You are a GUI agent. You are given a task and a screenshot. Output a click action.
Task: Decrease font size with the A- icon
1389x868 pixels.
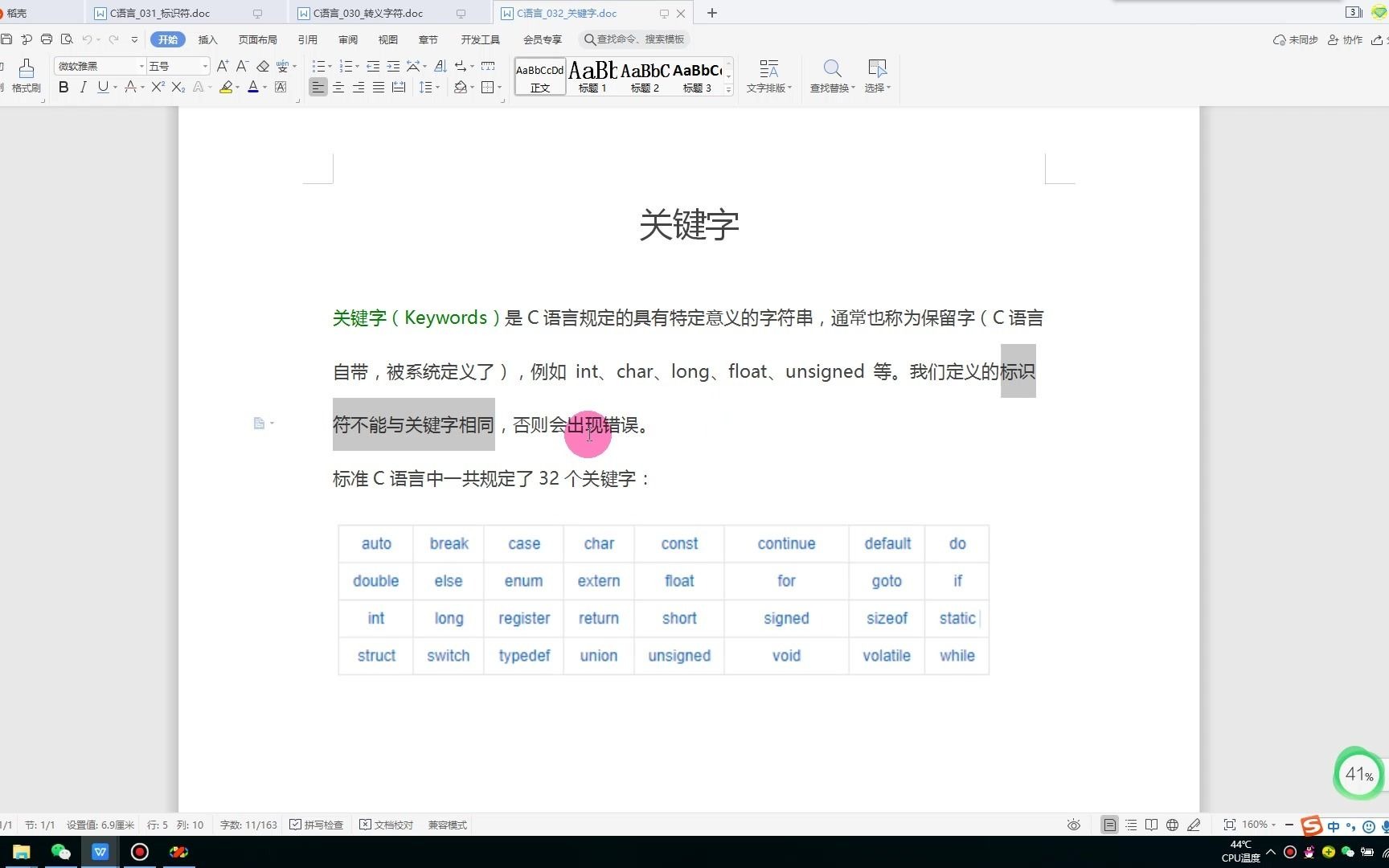pyautogui.click(x=242, y=66)
